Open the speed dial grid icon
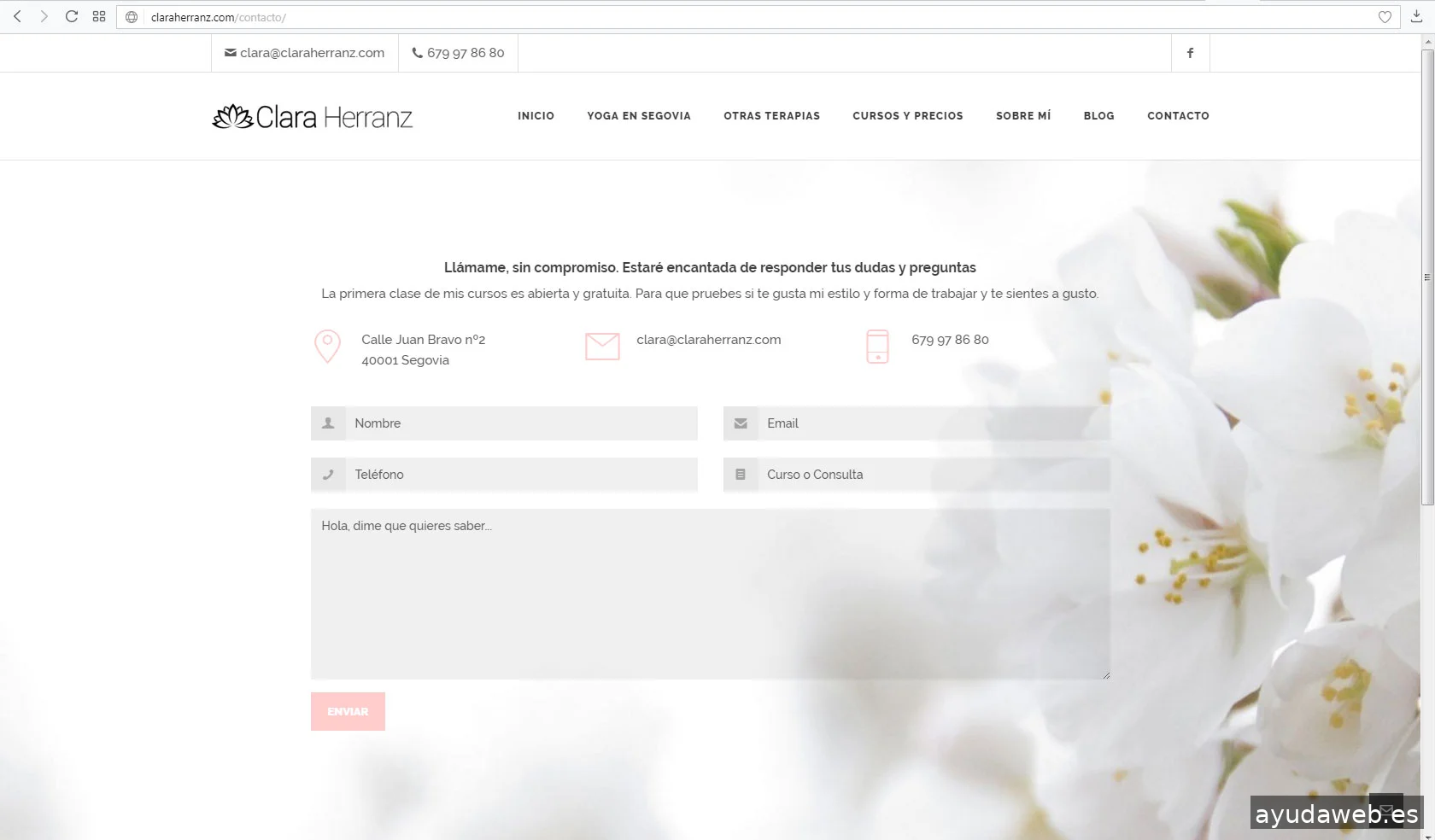 [x=99, y=16]
